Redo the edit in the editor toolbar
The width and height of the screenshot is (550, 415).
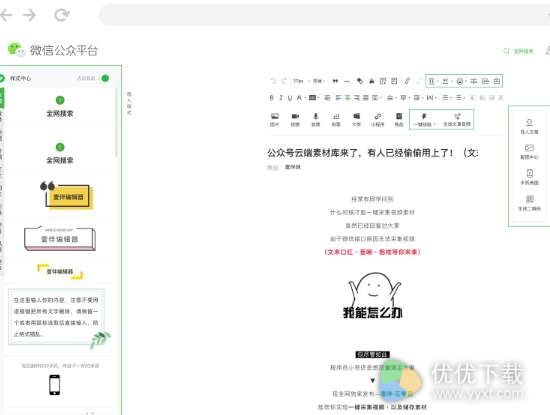(284, 81)
